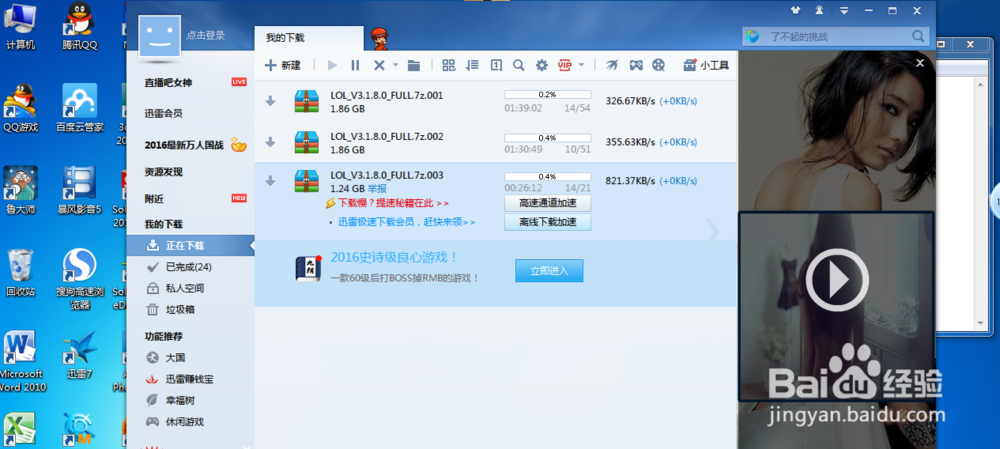Image resolution: width=1000 pixels, height=449 pixels.
Task: Open 搜狗高速浏览器 desktop shortcut
Action: pyautogui.click(x=80, y=278)
